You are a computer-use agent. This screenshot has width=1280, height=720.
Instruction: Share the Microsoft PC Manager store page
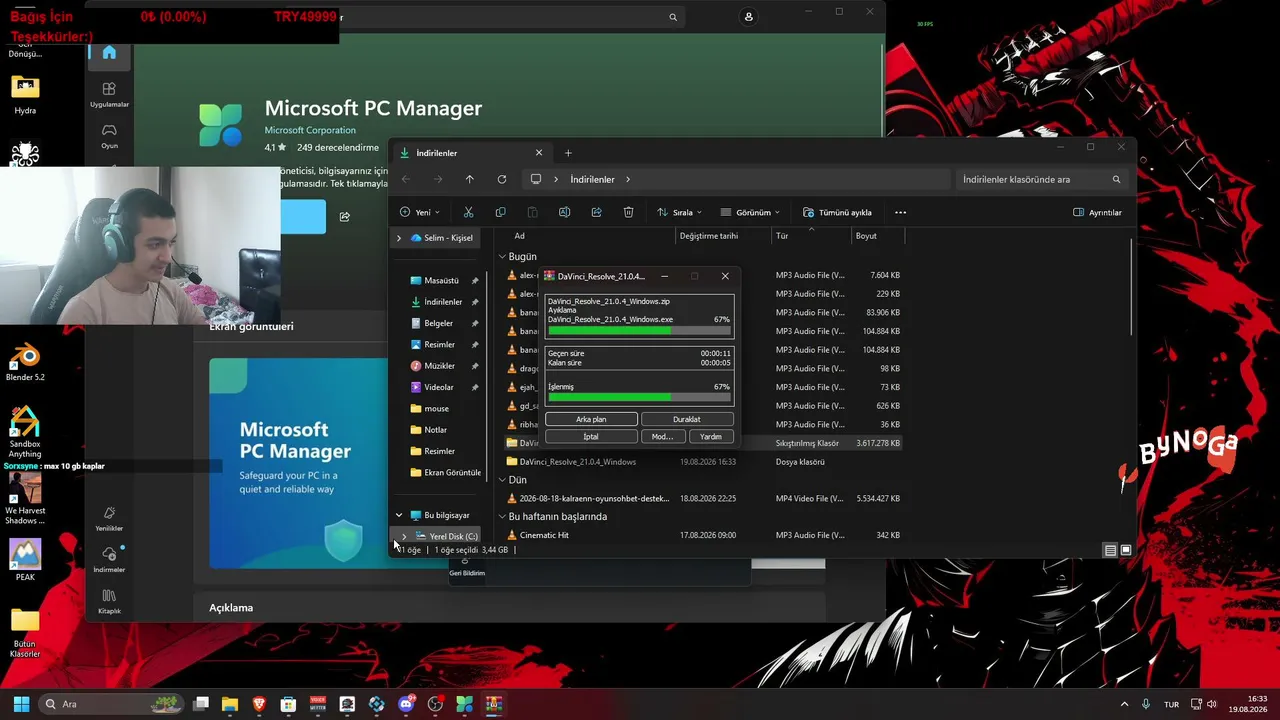[x=344, y=217]
